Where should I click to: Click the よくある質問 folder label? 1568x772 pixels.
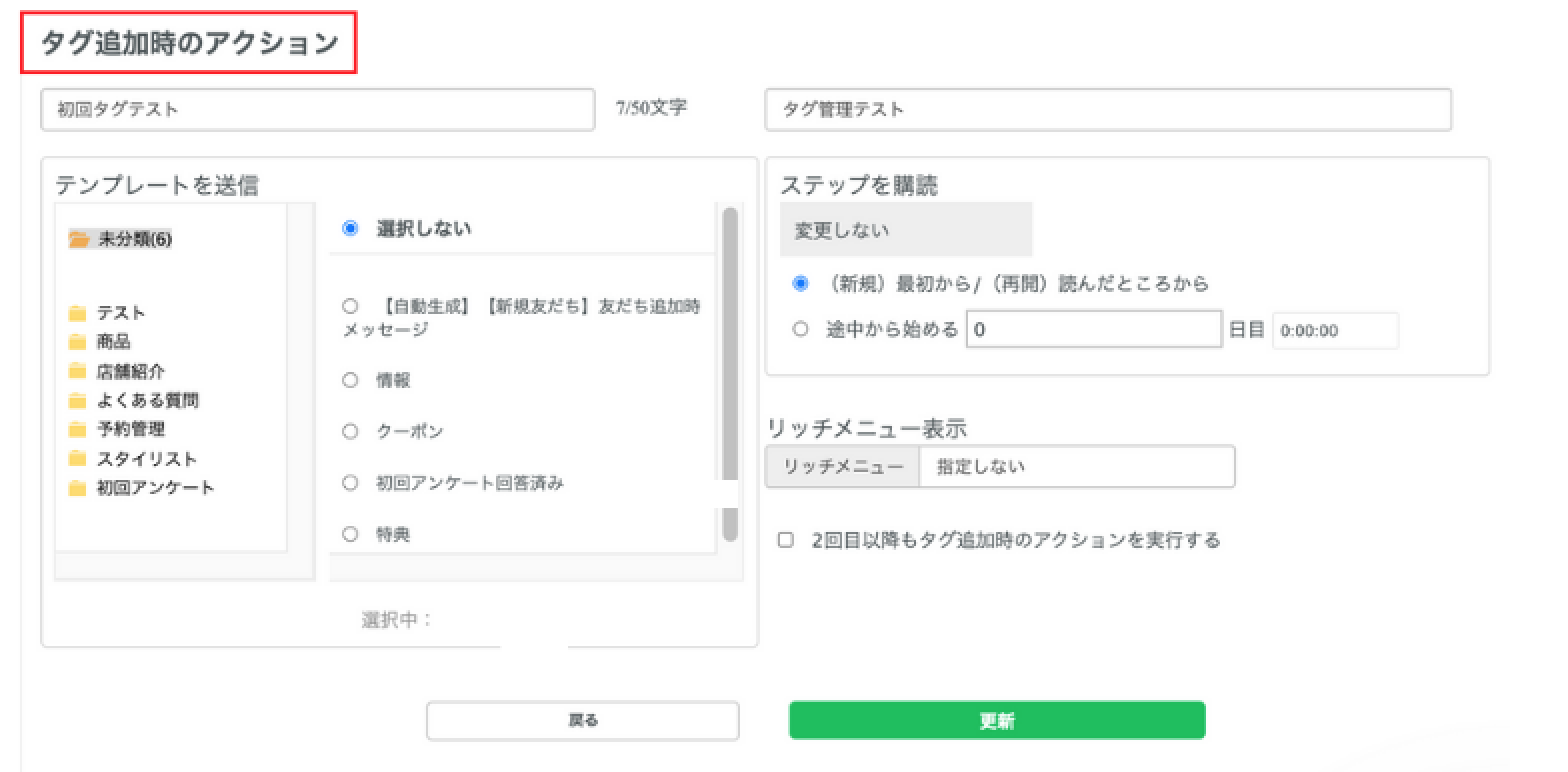[148, 400]
